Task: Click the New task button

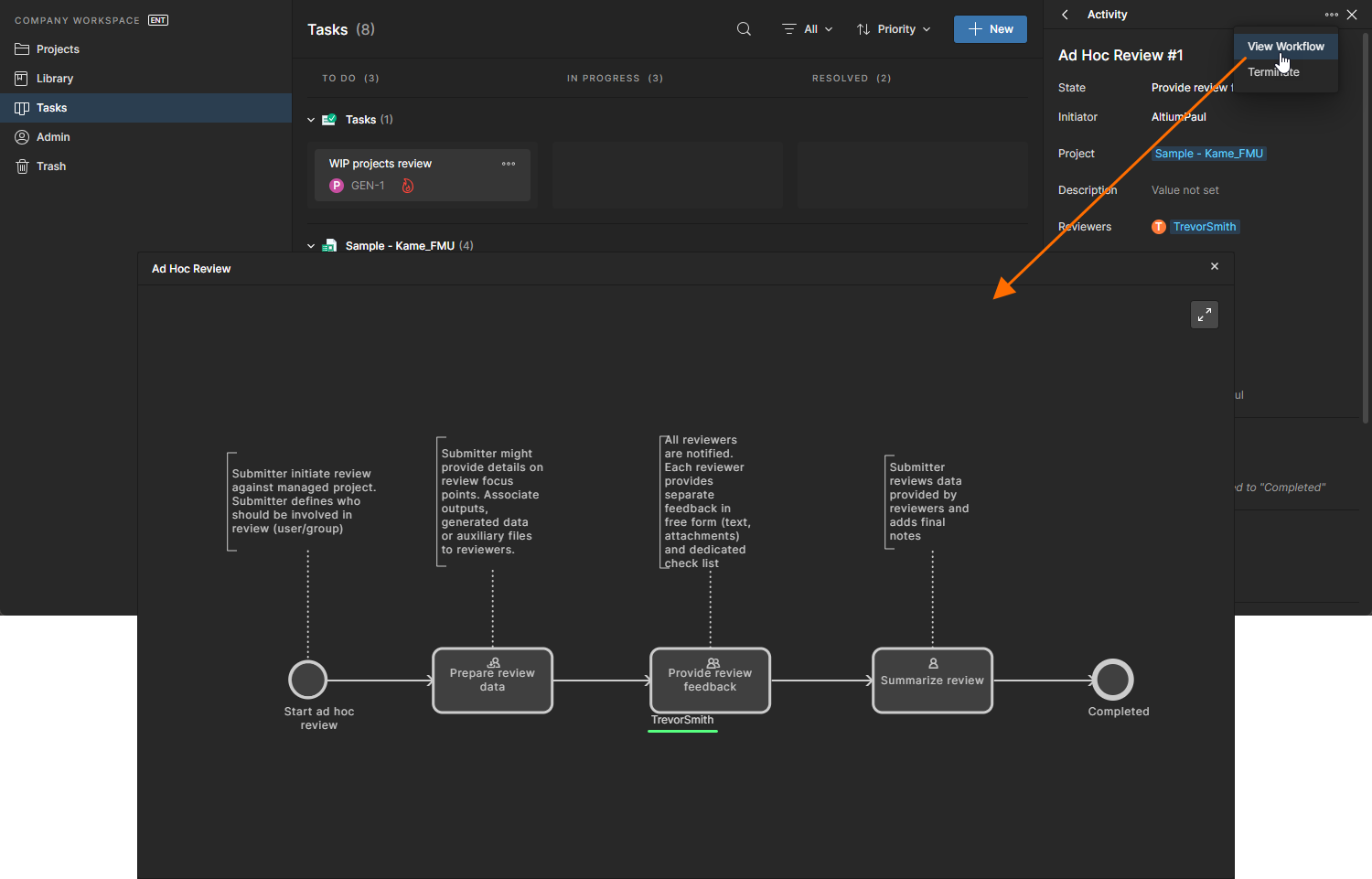Action: 991,29
